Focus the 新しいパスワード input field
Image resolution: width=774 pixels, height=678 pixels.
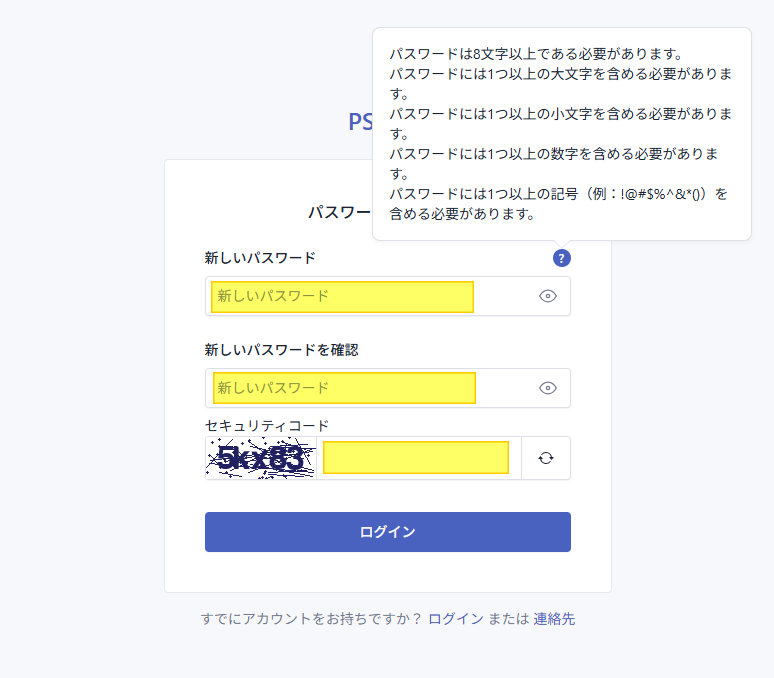(387, 296)
